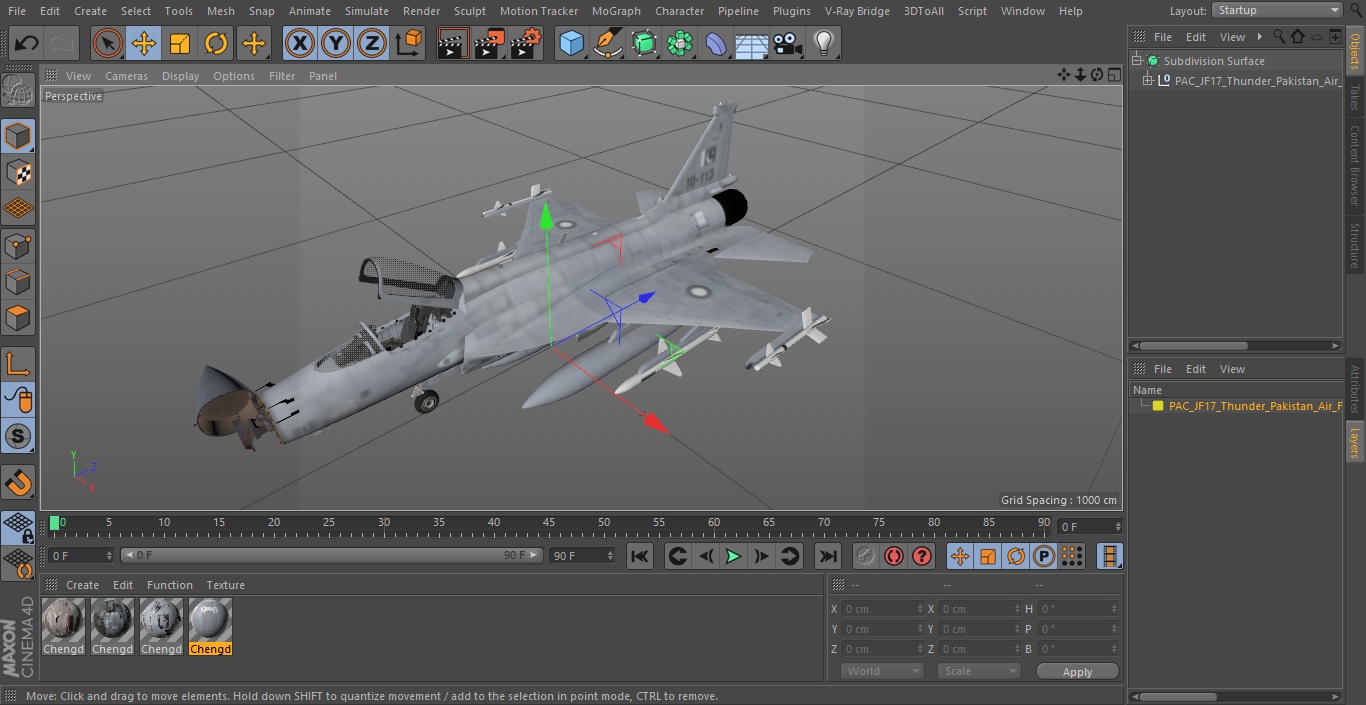
Task: Click the X position input field
Action: [x=884, y=609]
